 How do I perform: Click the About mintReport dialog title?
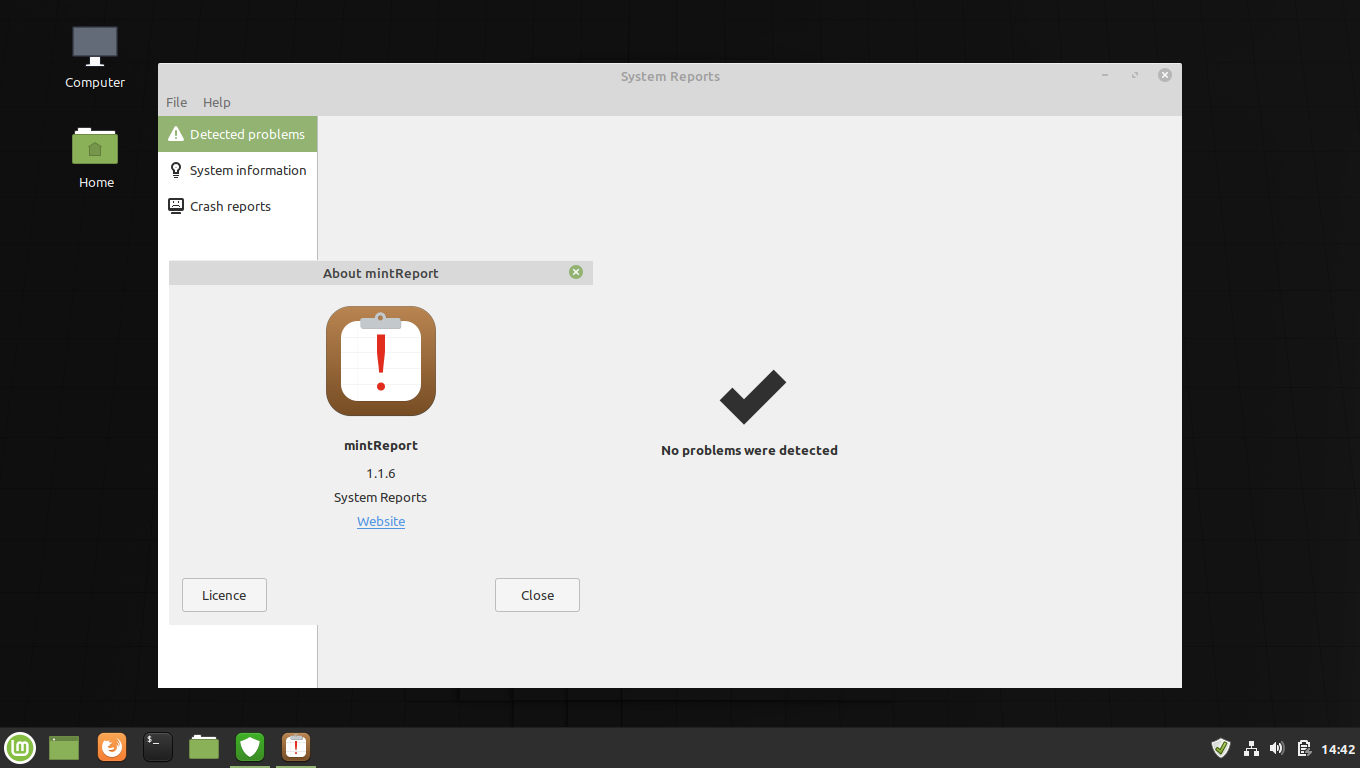tap(381, 273)
